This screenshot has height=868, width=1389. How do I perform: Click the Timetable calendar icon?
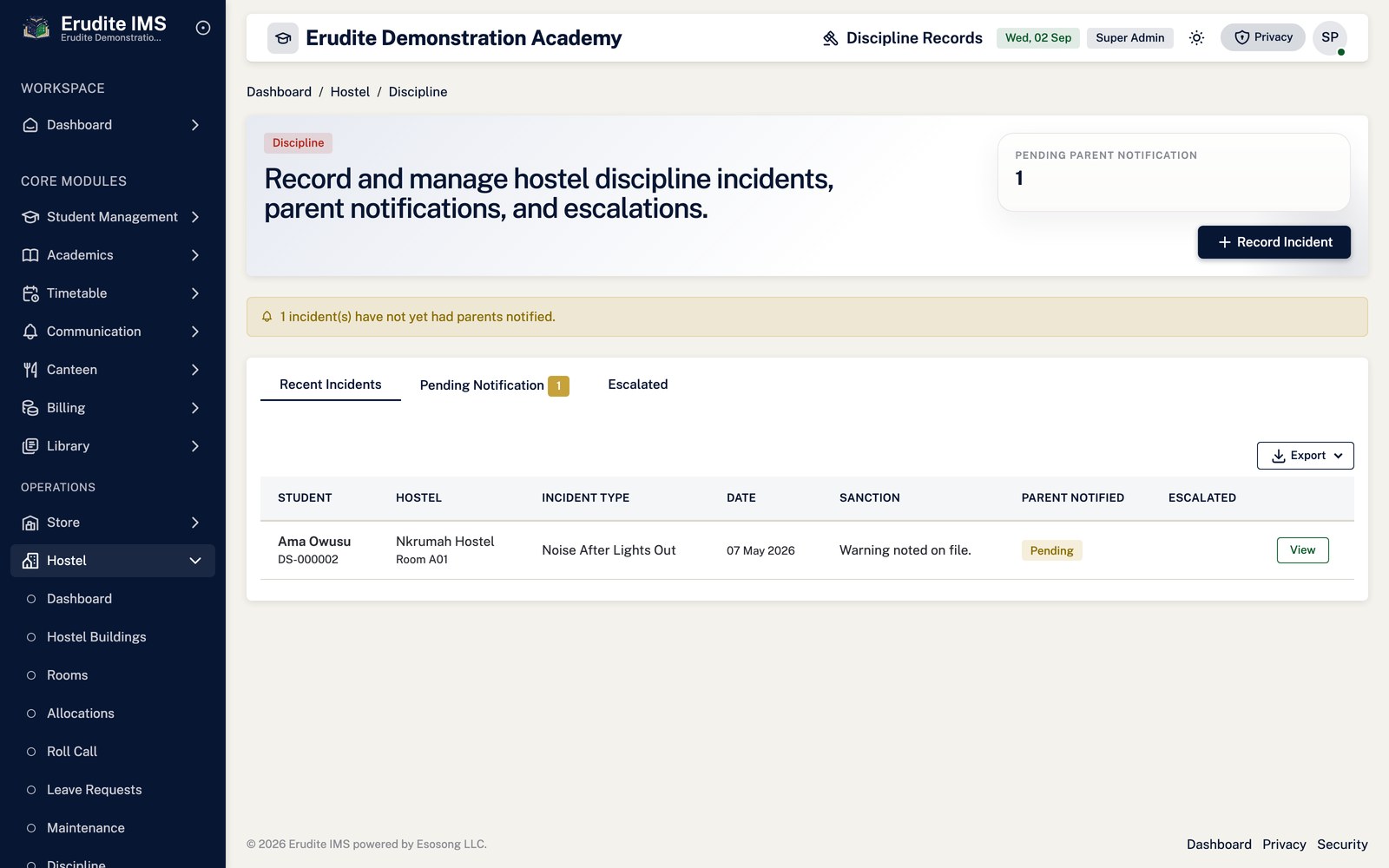pos(30,293)
